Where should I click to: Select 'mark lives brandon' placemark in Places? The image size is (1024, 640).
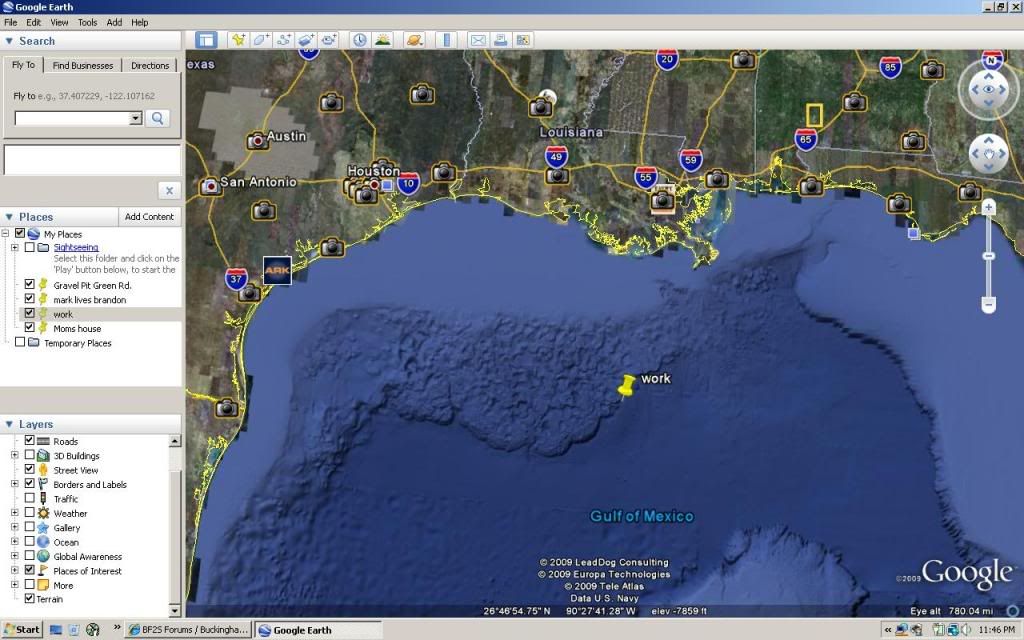coord(89,300)
